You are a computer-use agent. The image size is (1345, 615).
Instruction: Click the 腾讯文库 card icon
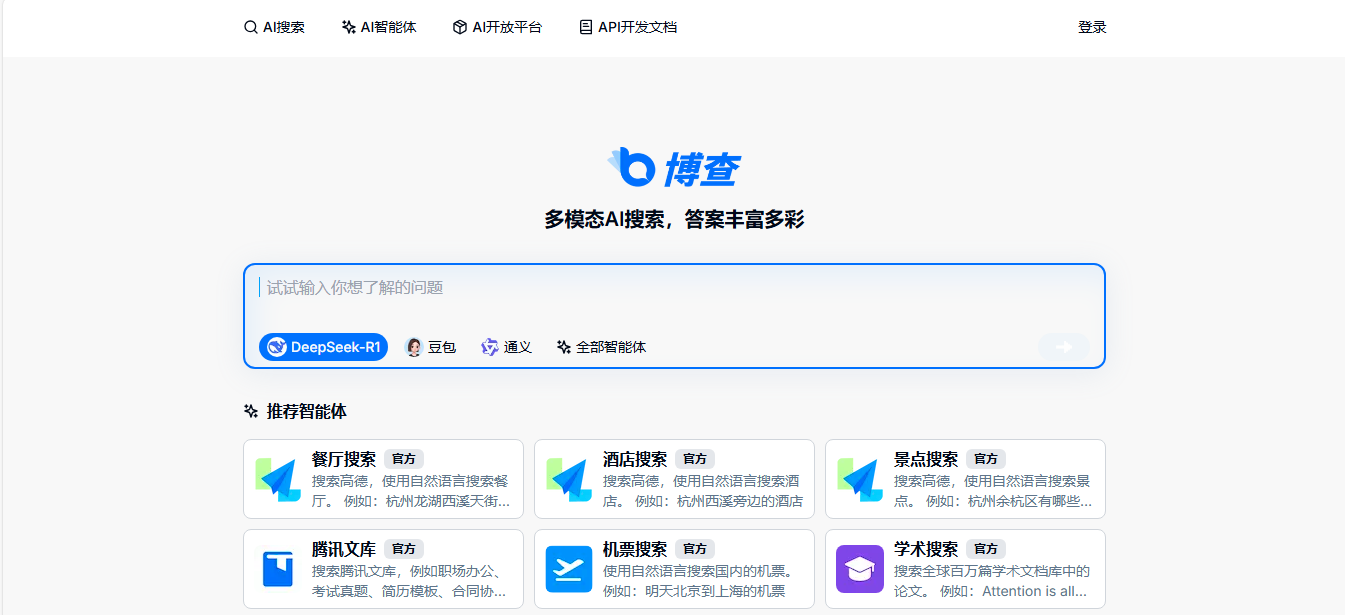278,569
